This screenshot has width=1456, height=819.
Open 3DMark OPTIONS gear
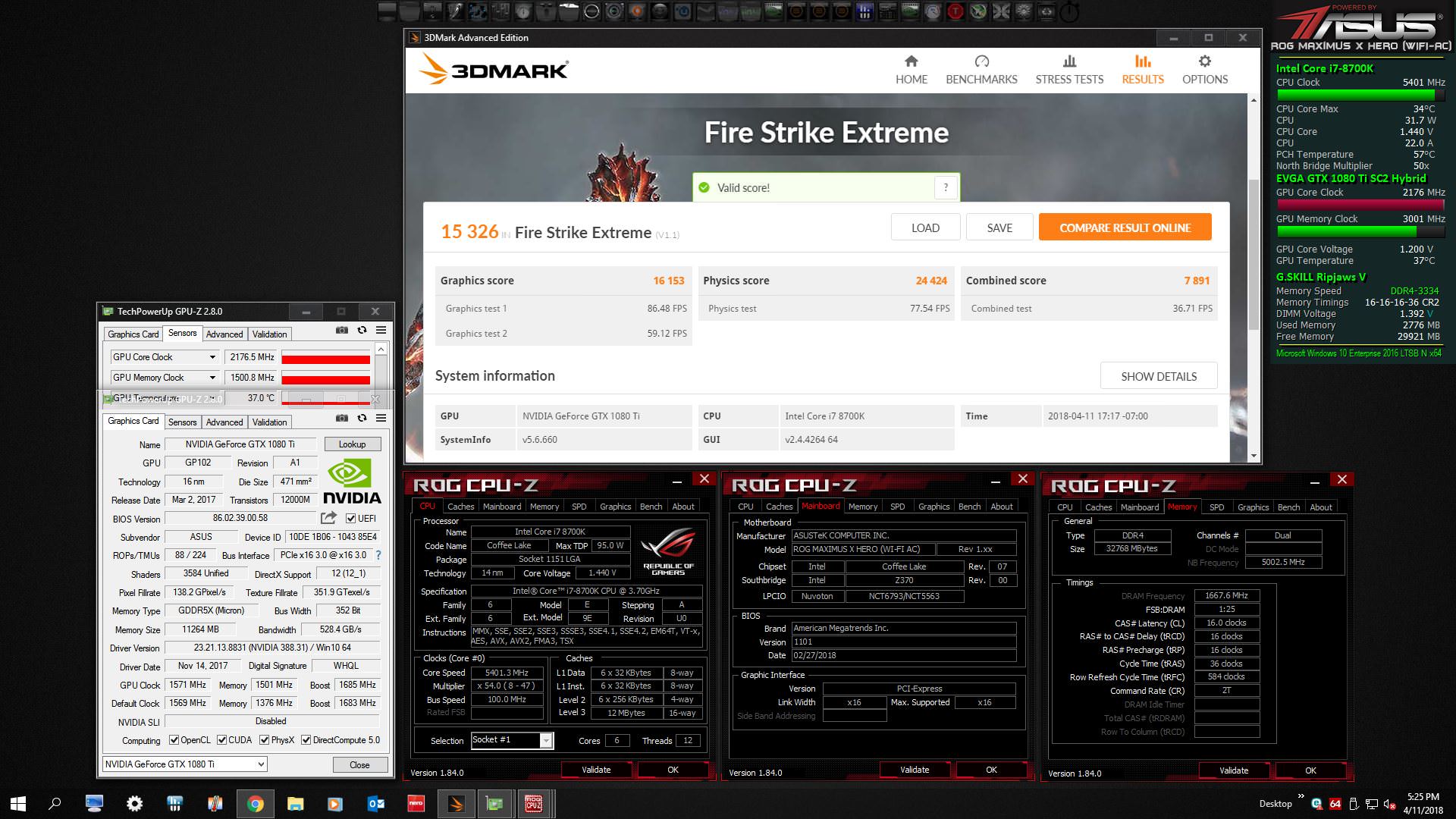1204,70
